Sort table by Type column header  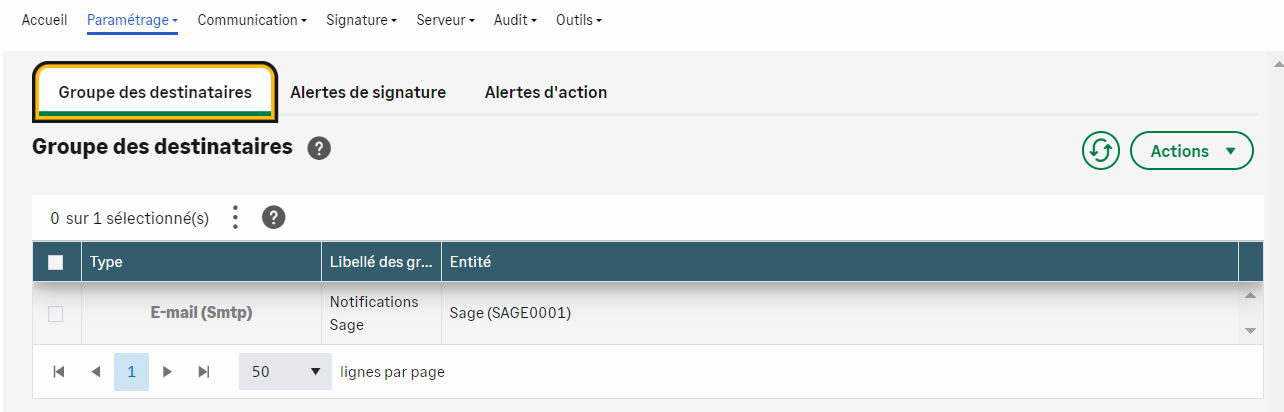(106, 262)
